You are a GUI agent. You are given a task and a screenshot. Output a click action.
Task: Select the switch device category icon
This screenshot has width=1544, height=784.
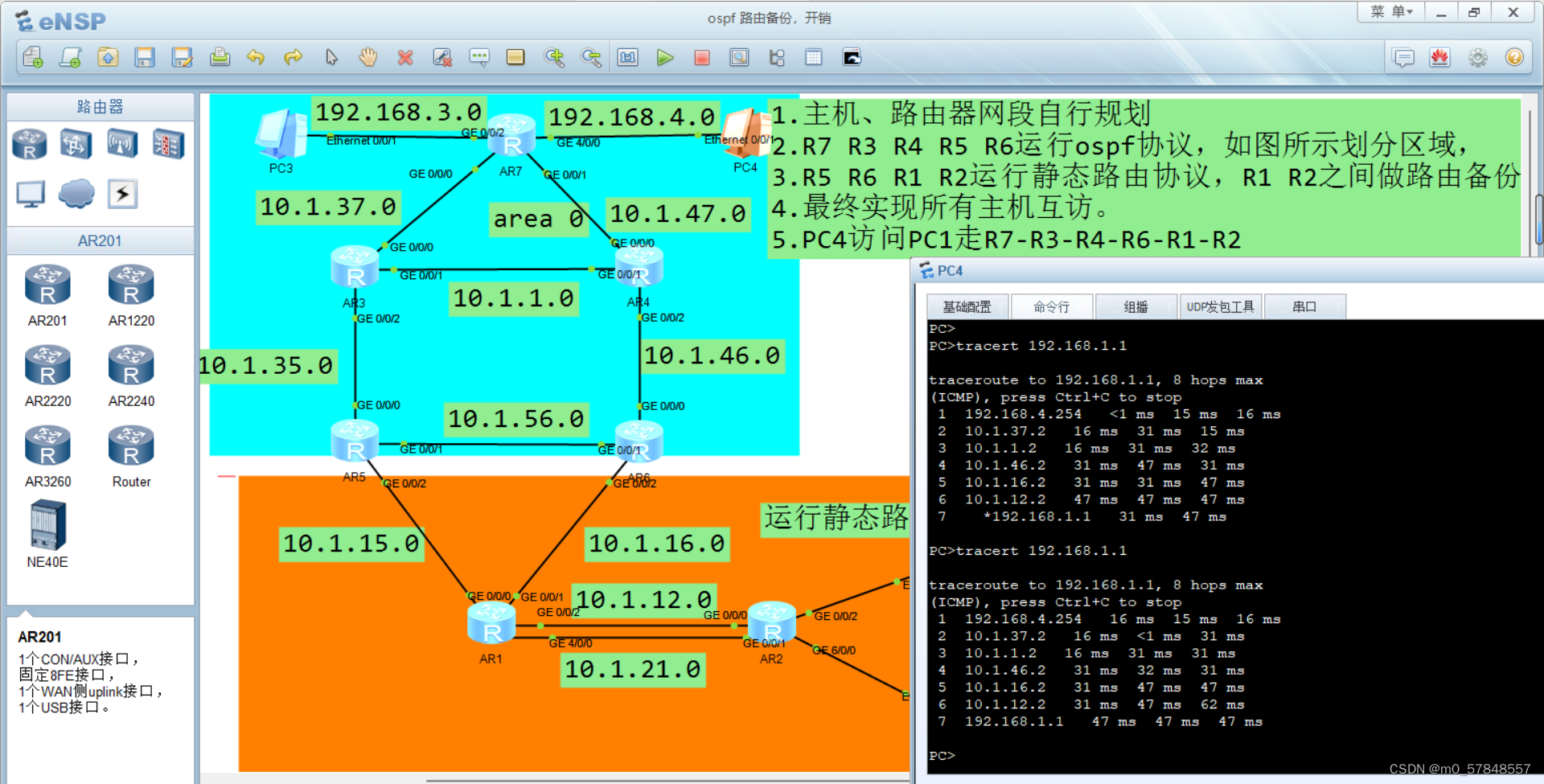[76, 145]
